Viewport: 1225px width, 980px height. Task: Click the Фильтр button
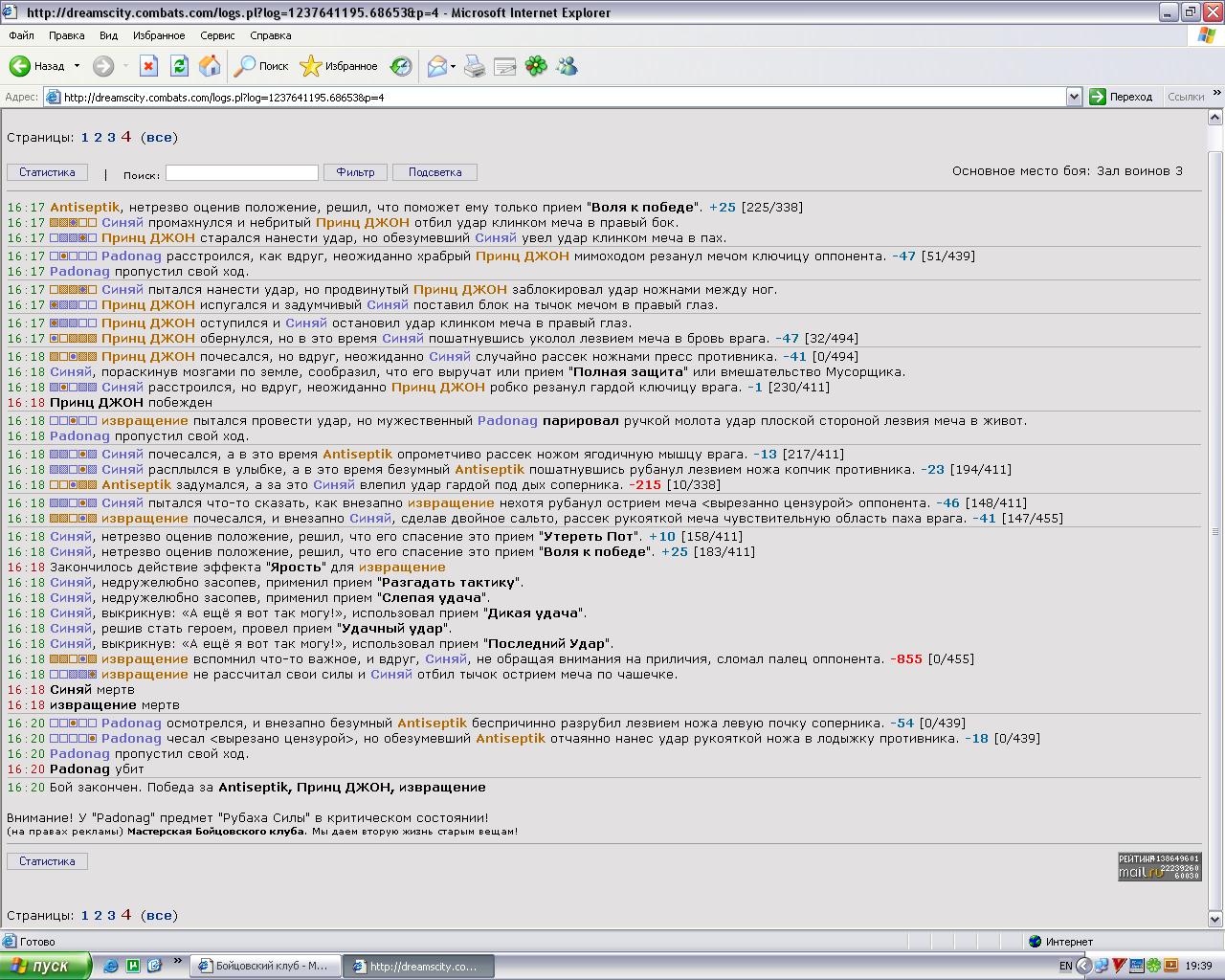pos(355,172)
